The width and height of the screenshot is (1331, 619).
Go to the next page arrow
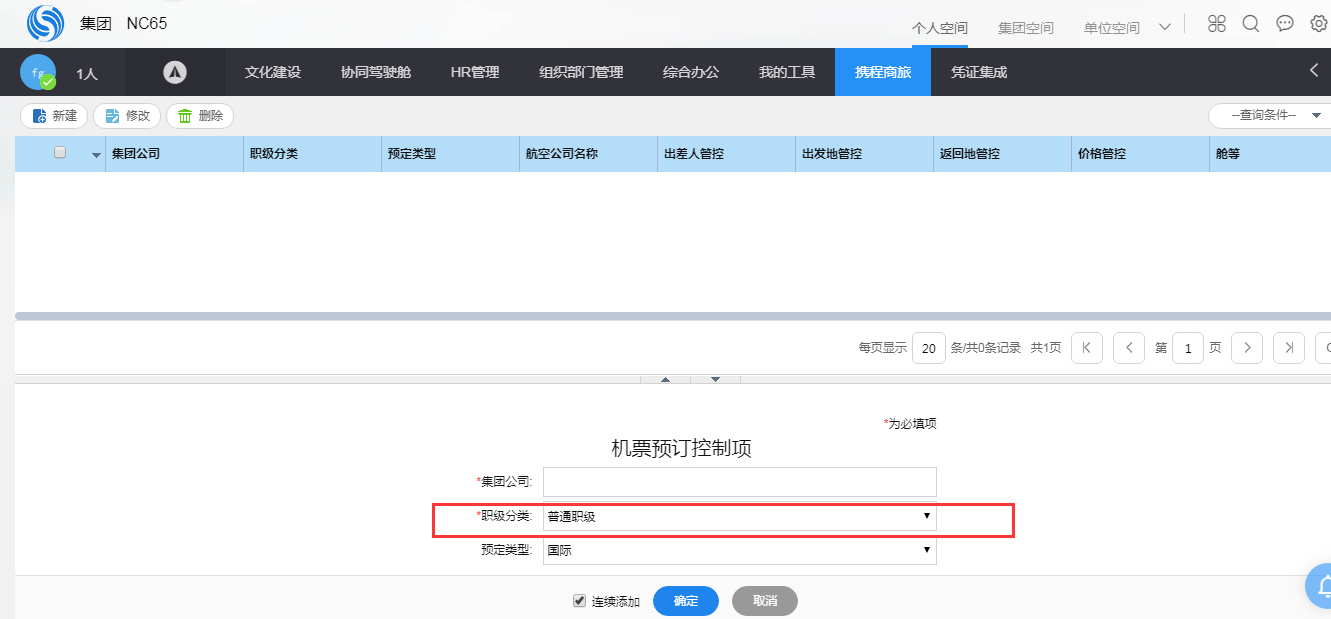tap(1247, 348)
